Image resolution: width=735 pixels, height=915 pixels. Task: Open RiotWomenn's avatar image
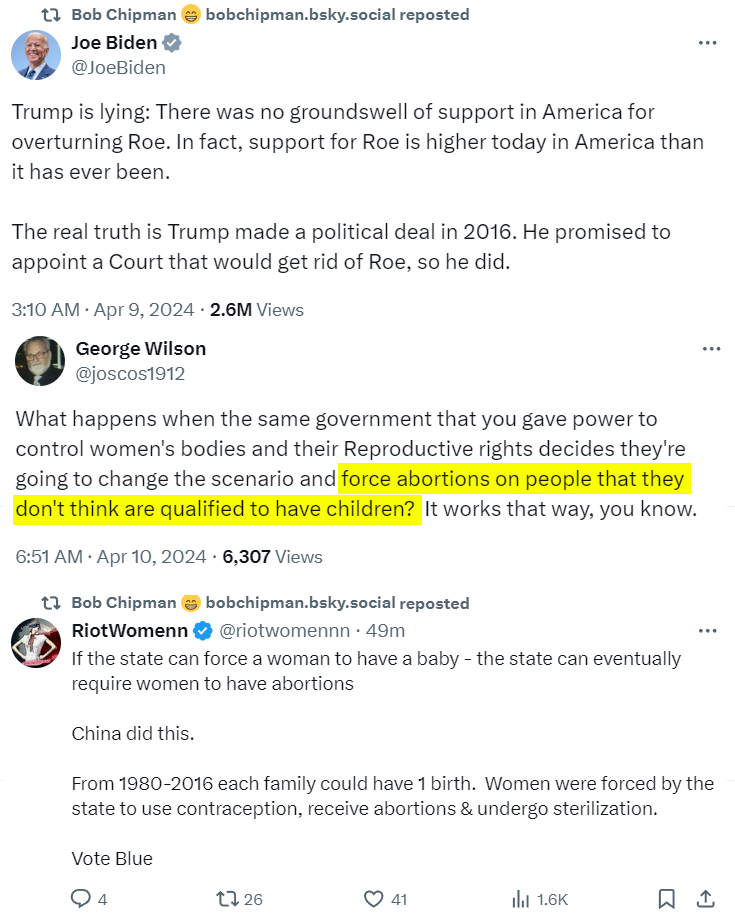coord(36,642)
